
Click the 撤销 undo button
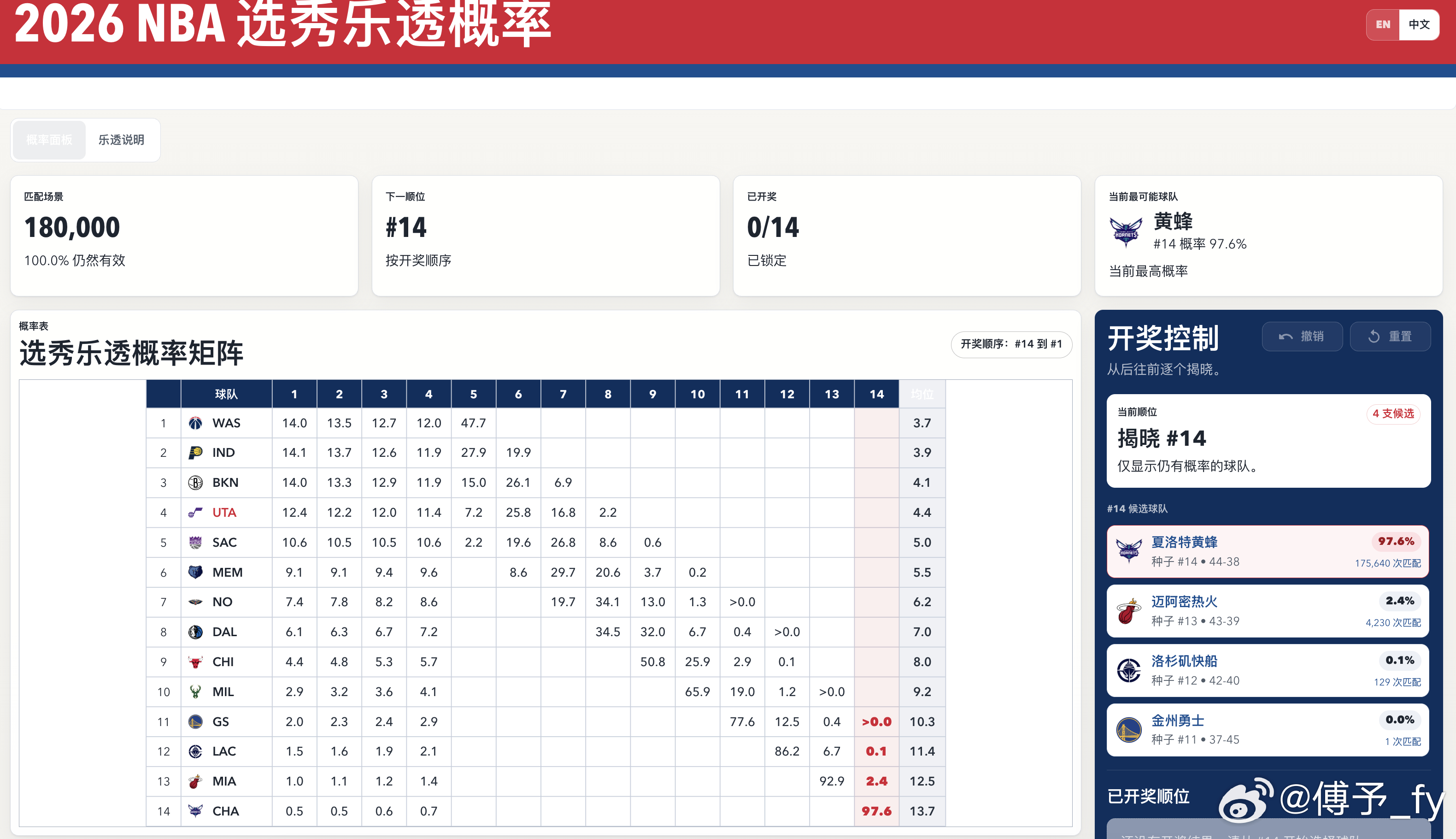click(1302, 336)
